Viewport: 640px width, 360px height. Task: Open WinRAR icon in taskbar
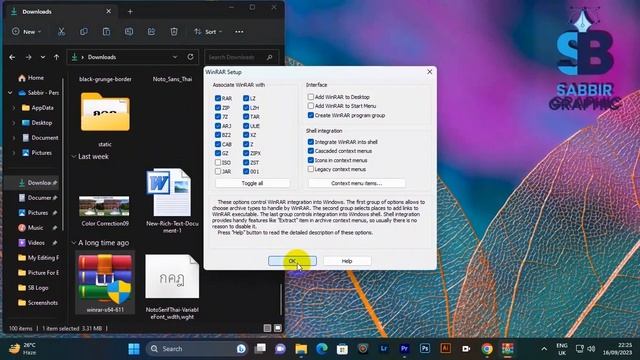click(x=507, y=349)
